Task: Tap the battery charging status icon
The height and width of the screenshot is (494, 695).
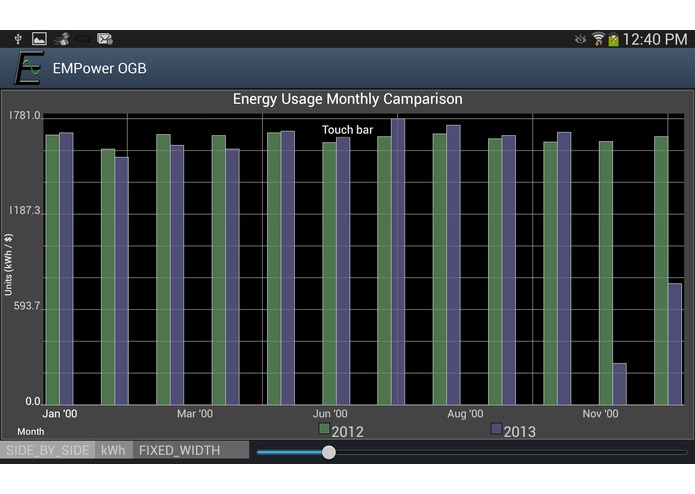Action: coord(613,40)
